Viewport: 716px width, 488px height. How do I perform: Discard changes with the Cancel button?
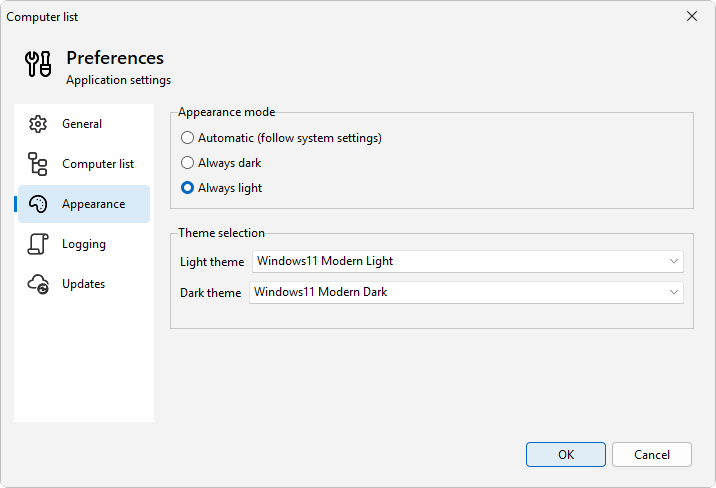652,455
